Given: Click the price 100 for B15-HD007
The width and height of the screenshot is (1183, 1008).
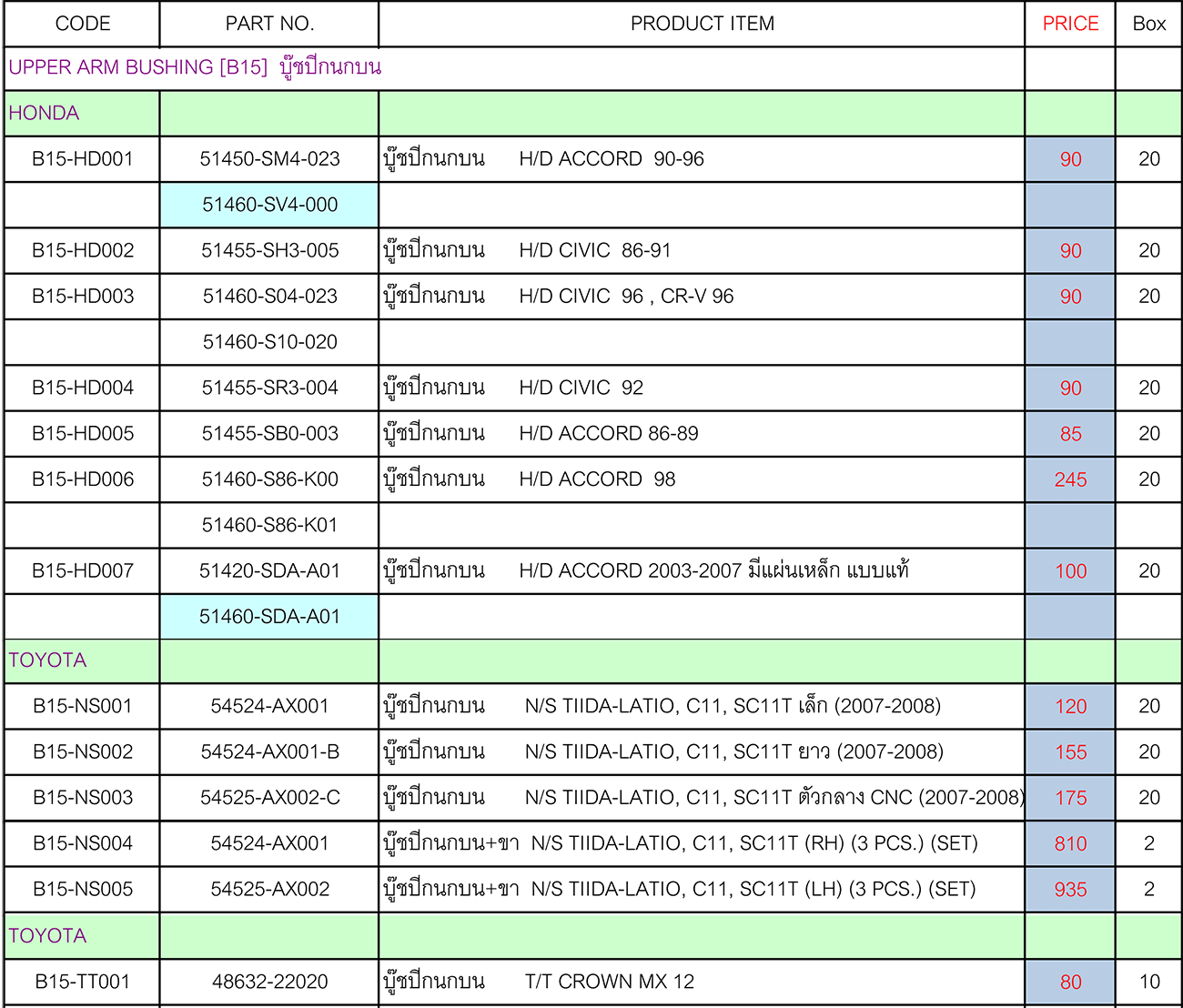Looking at the screenshot, I should click(1070, 571).
